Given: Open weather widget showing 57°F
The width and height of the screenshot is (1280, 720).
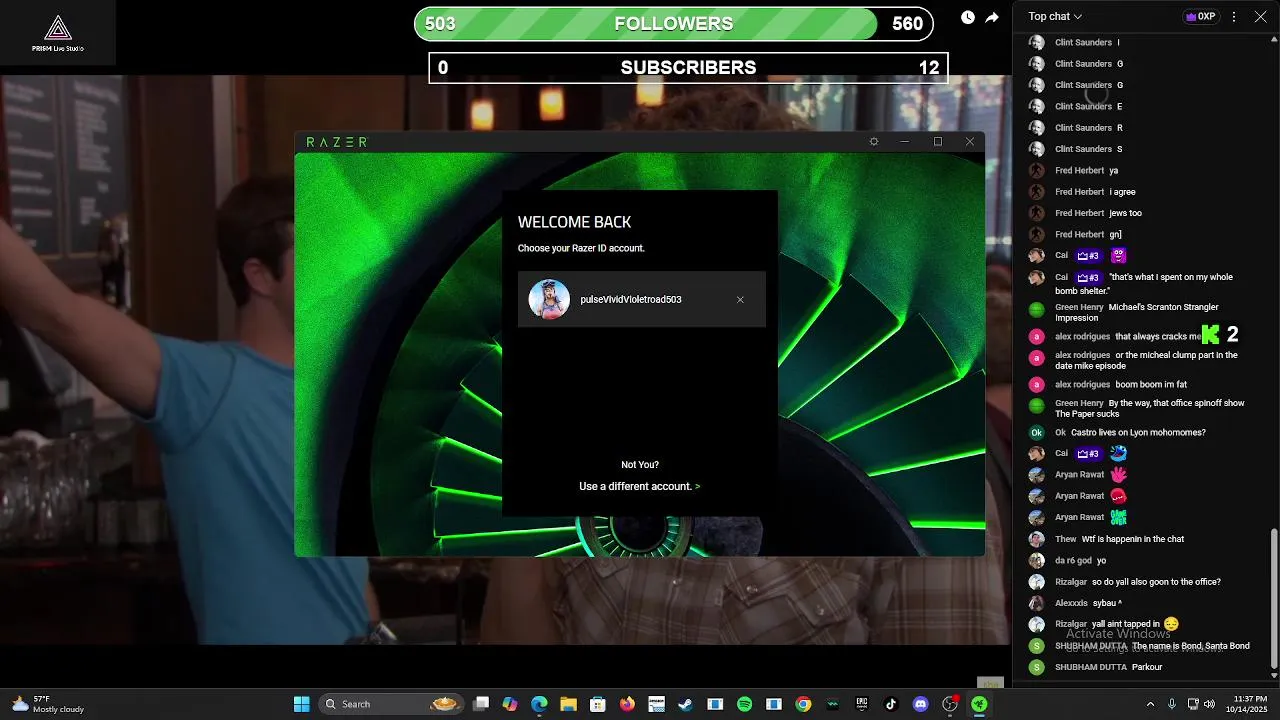Looking at the screenshot, I should coord(47,704).
